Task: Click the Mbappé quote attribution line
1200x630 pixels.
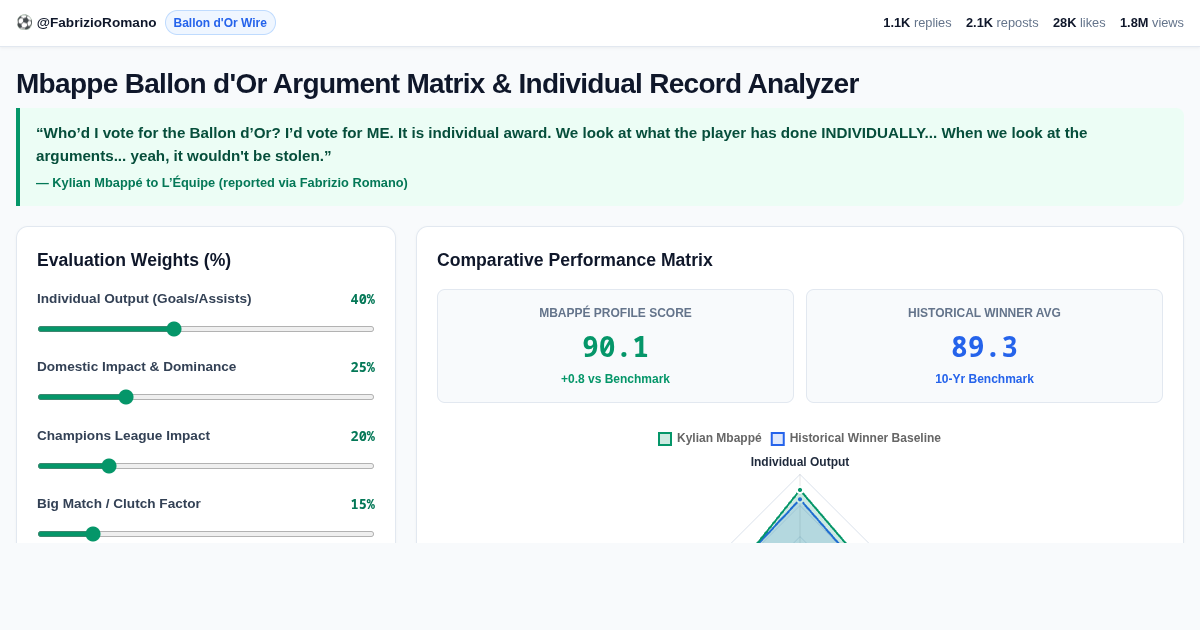Action: 222,183
